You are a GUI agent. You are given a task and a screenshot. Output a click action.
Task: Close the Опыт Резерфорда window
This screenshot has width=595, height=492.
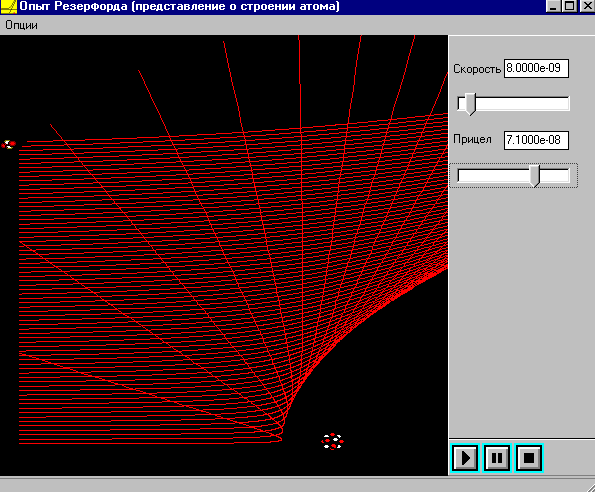(587, 6)
